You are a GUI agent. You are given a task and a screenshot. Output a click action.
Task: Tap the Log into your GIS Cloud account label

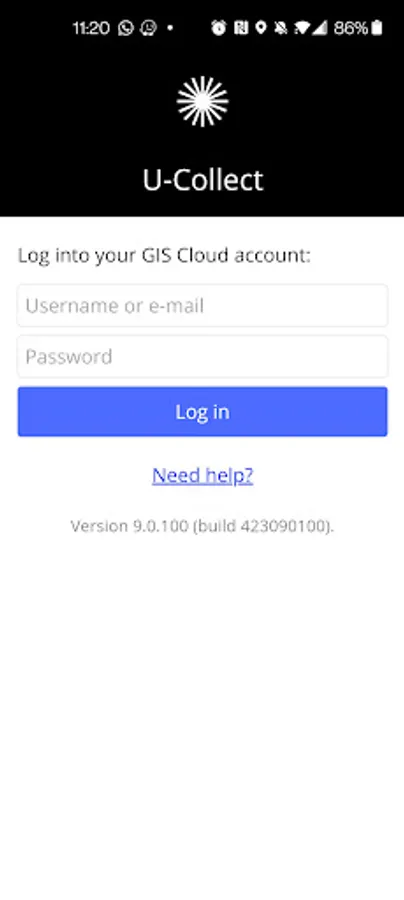164,255
